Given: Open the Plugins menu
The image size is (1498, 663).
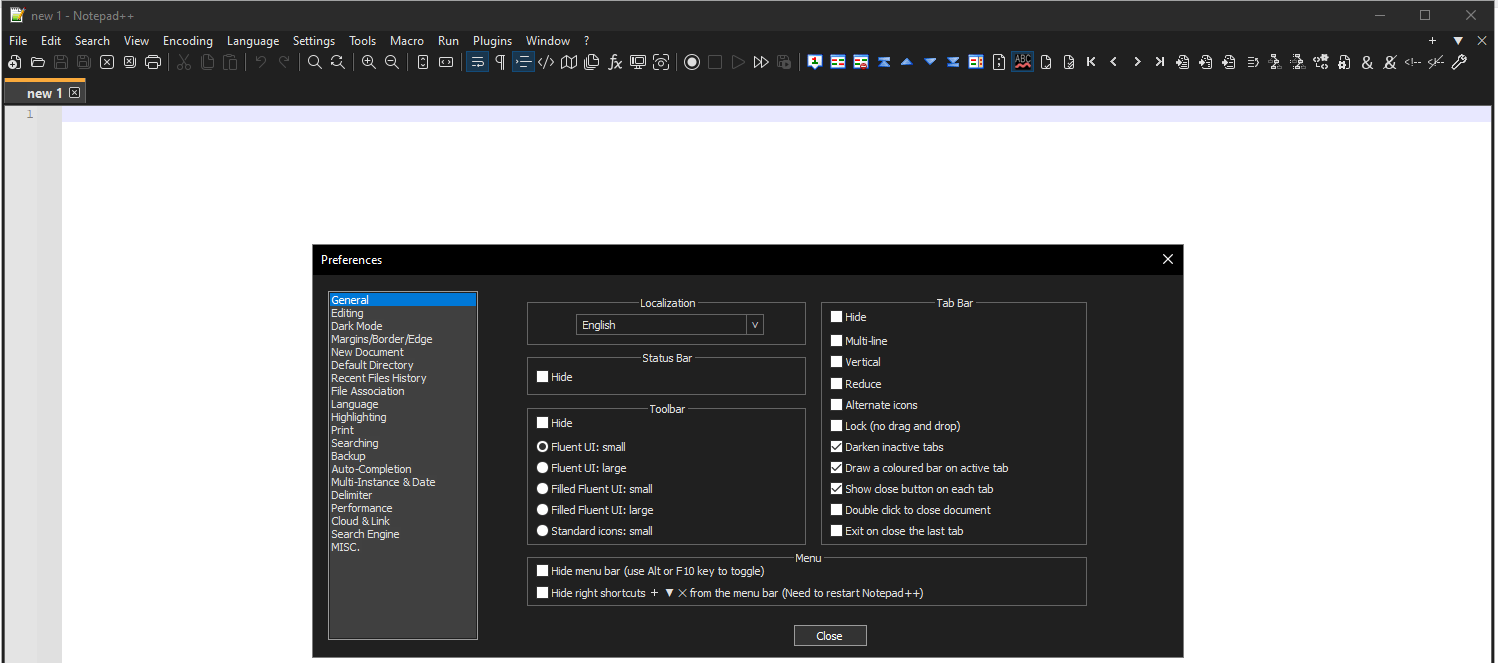Looking at the screenshot, I should click(x=492, y=40).
